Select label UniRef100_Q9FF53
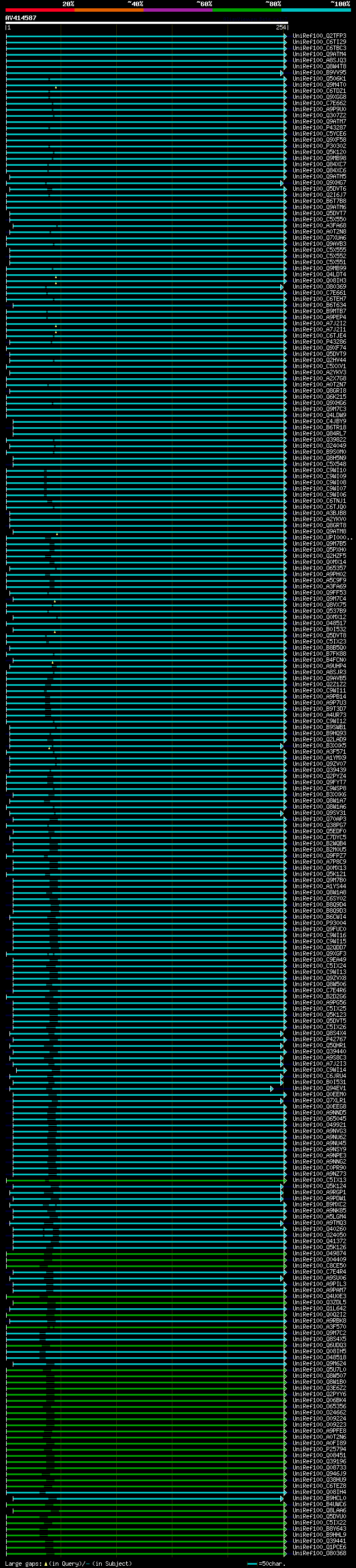Image resolution: width=356 pixels, height=1568 pixels. click(319, 593)
